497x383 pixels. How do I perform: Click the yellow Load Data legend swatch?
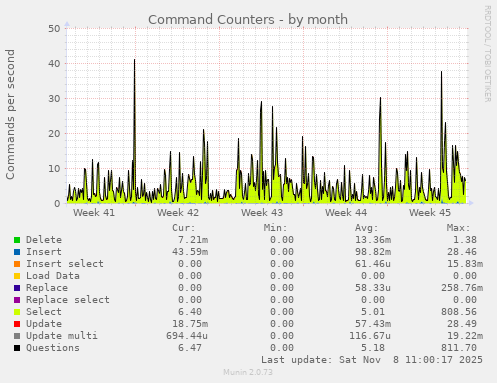pyautogui.click(x=17, y=276)
